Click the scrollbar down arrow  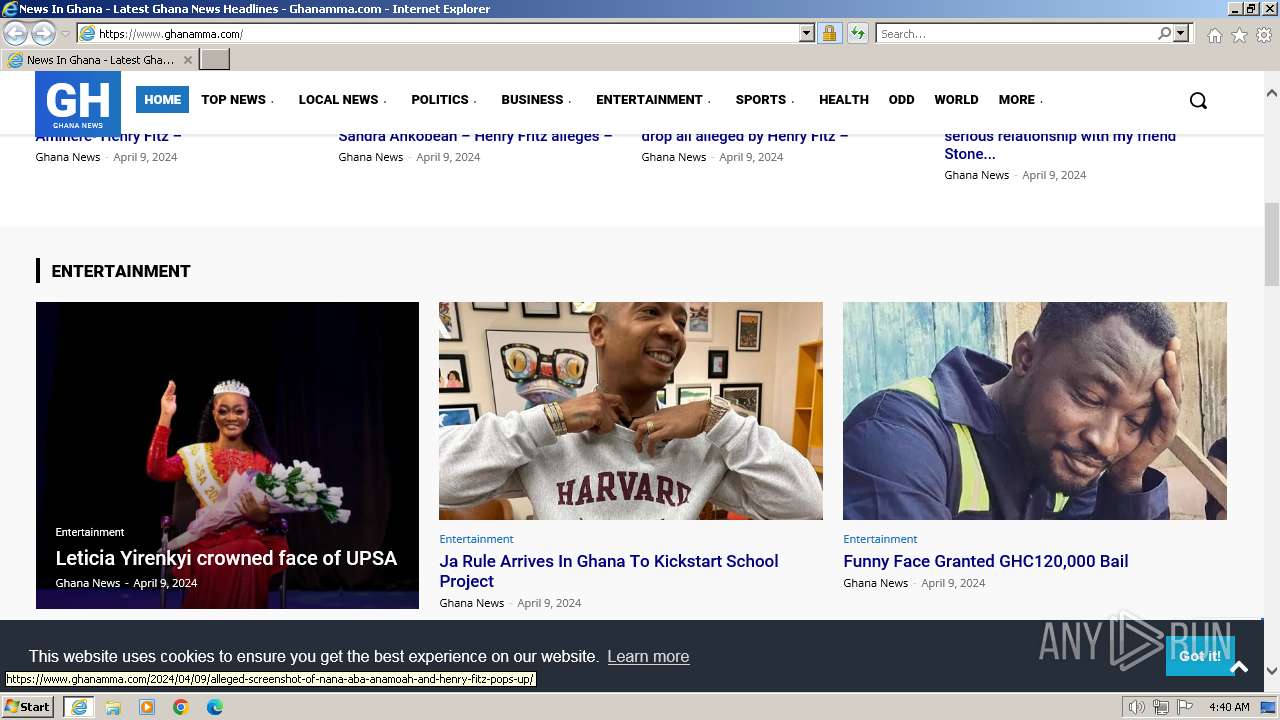(x=1272, y=671)
